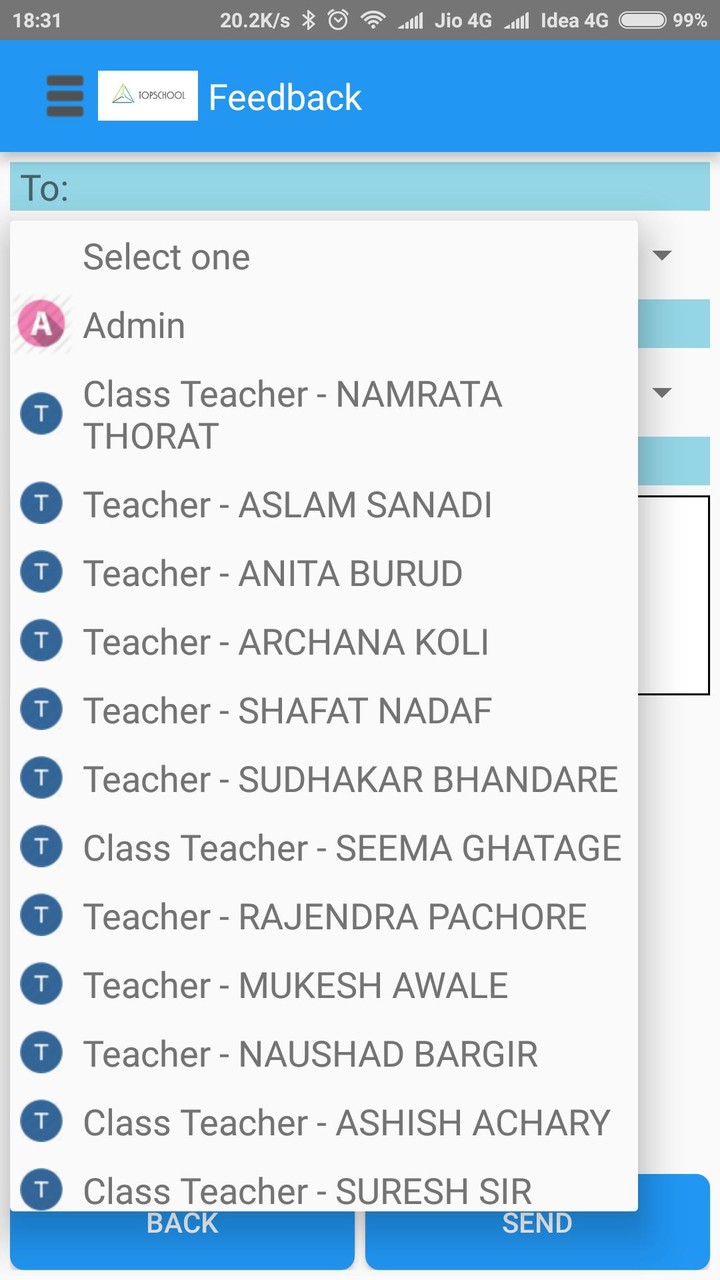Expand the second dropdown arrow on right

tap(661, 393)
